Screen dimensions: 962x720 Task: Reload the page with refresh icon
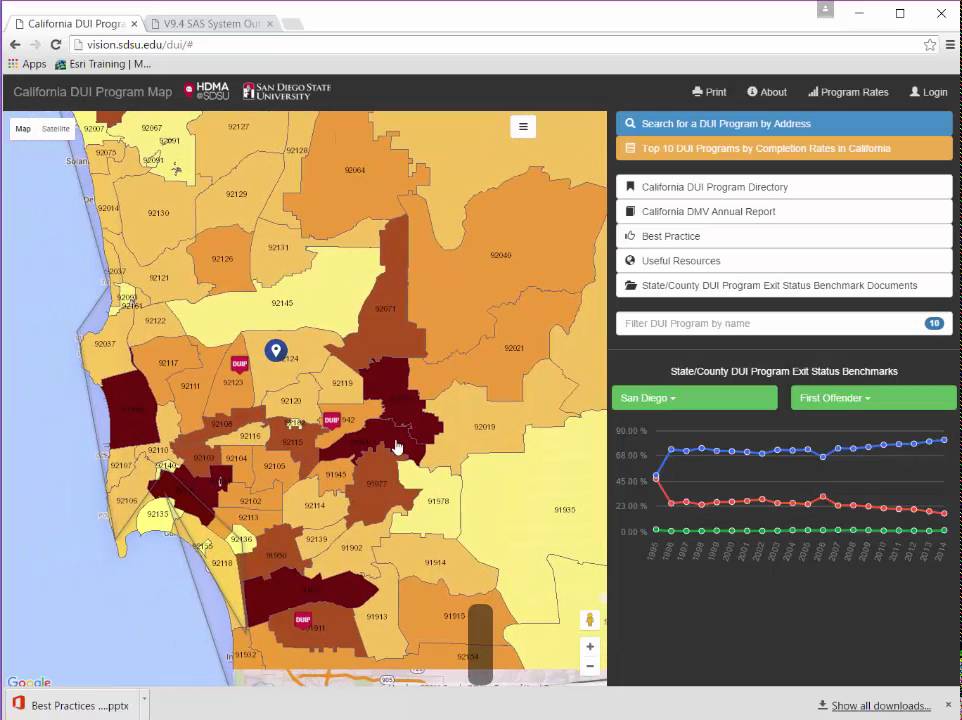coord(56,45)
